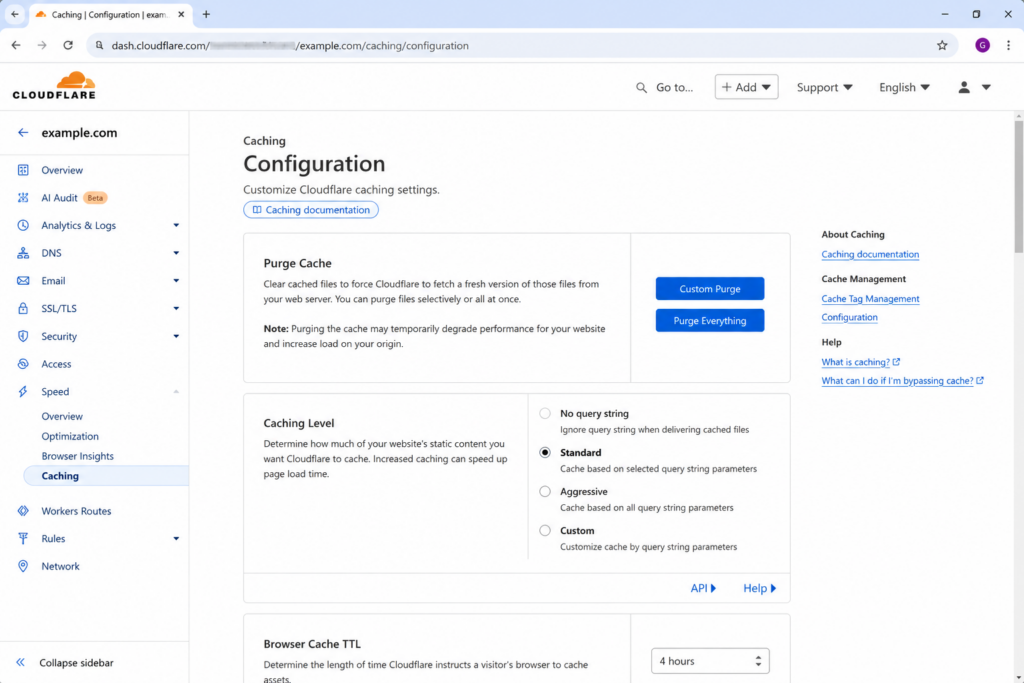Open Configuration link under Cache Management
The width and height of the screenshot is (1024, 683).
849,317
